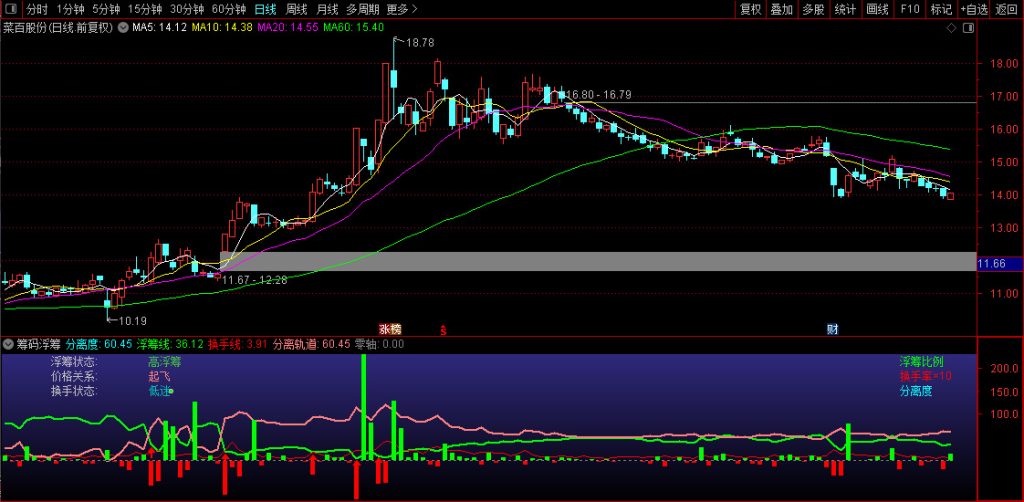
Task: Switch to the 60分钟 period tab
Action: [x=229, y=9]
